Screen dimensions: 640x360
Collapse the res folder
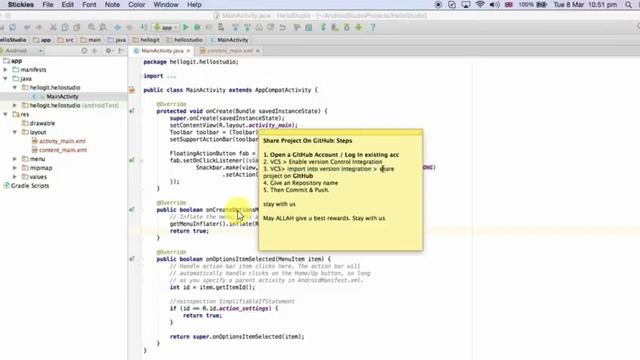point(6,114)
